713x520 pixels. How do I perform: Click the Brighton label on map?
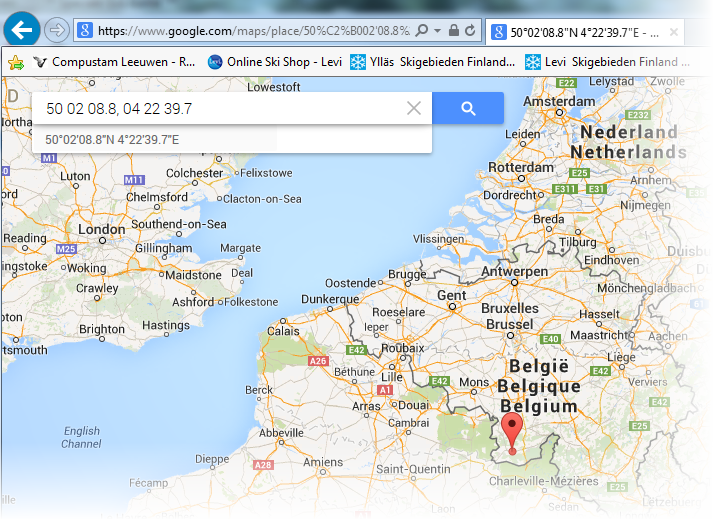pyautogui.click(x=102, y=329)
